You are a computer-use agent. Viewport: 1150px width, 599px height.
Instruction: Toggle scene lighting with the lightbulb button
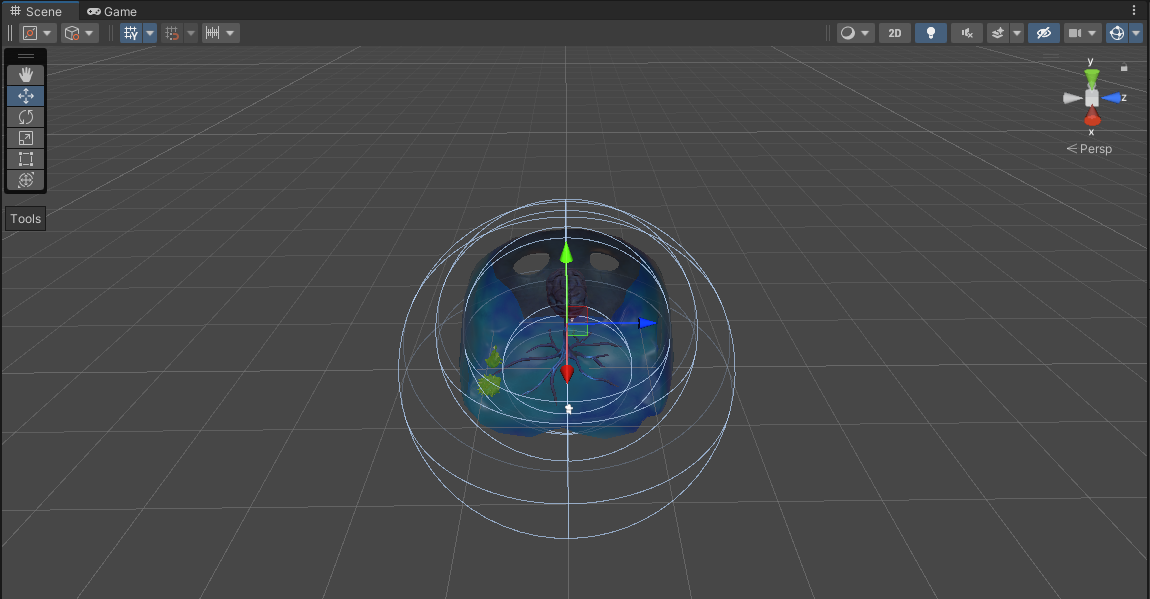(x=931, y=33)
